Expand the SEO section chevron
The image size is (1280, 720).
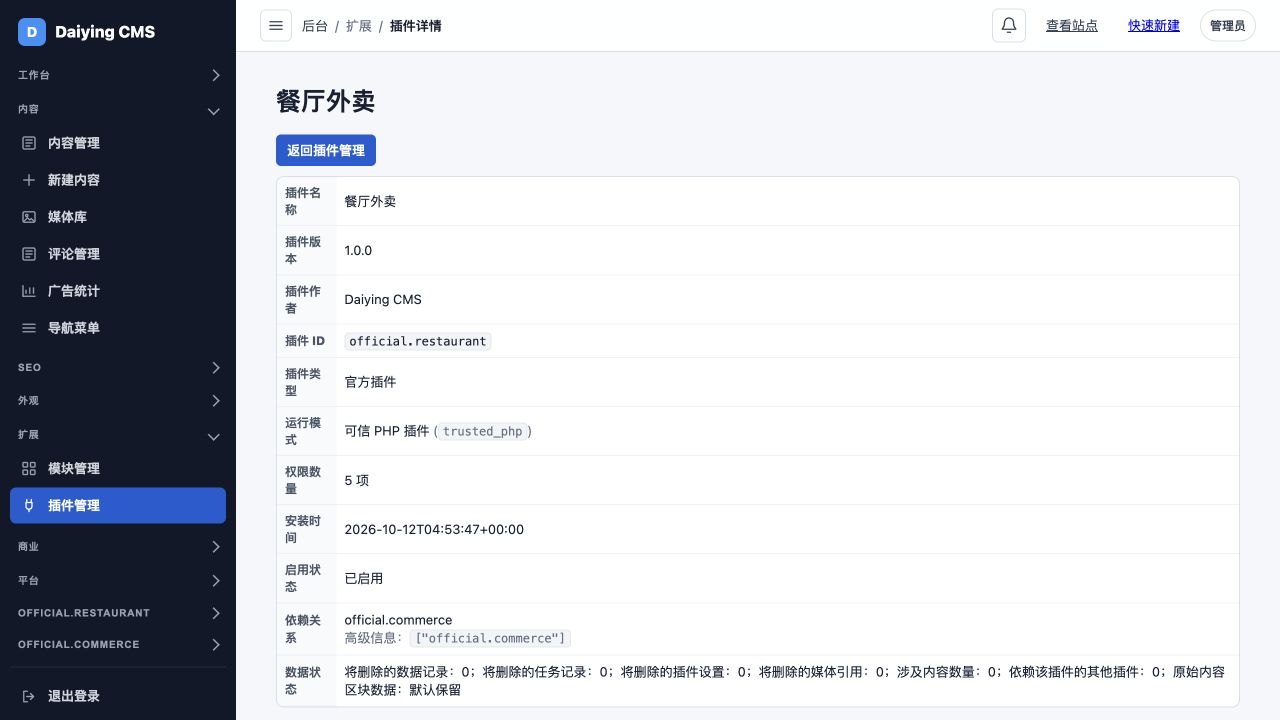click(x=216, y=368)
